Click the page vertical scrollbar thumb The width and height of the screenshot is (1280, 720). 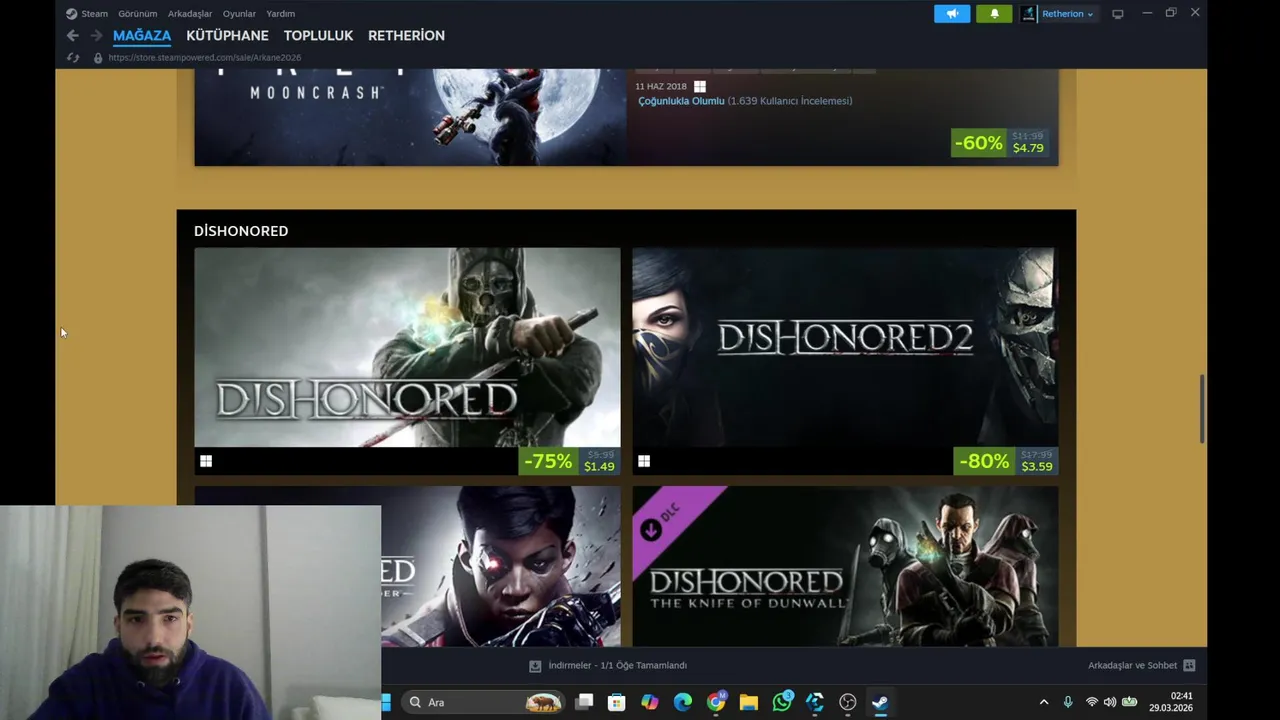[1203, 408]
